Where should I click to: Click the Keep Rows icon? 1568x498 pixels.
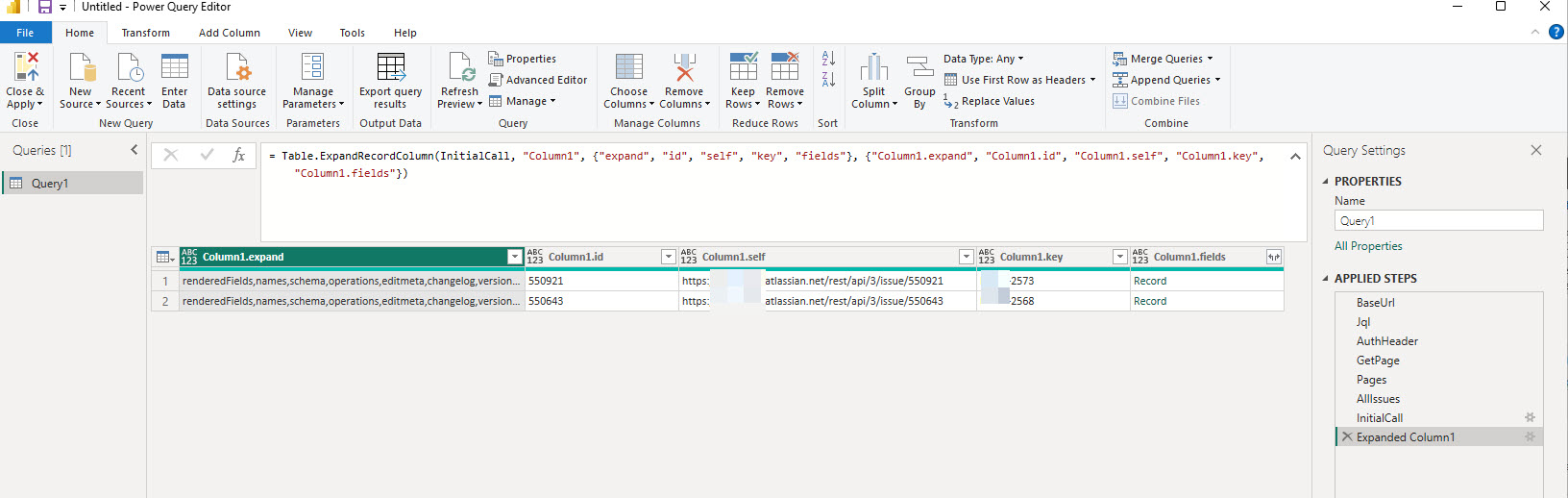click(x=743, y=66)
